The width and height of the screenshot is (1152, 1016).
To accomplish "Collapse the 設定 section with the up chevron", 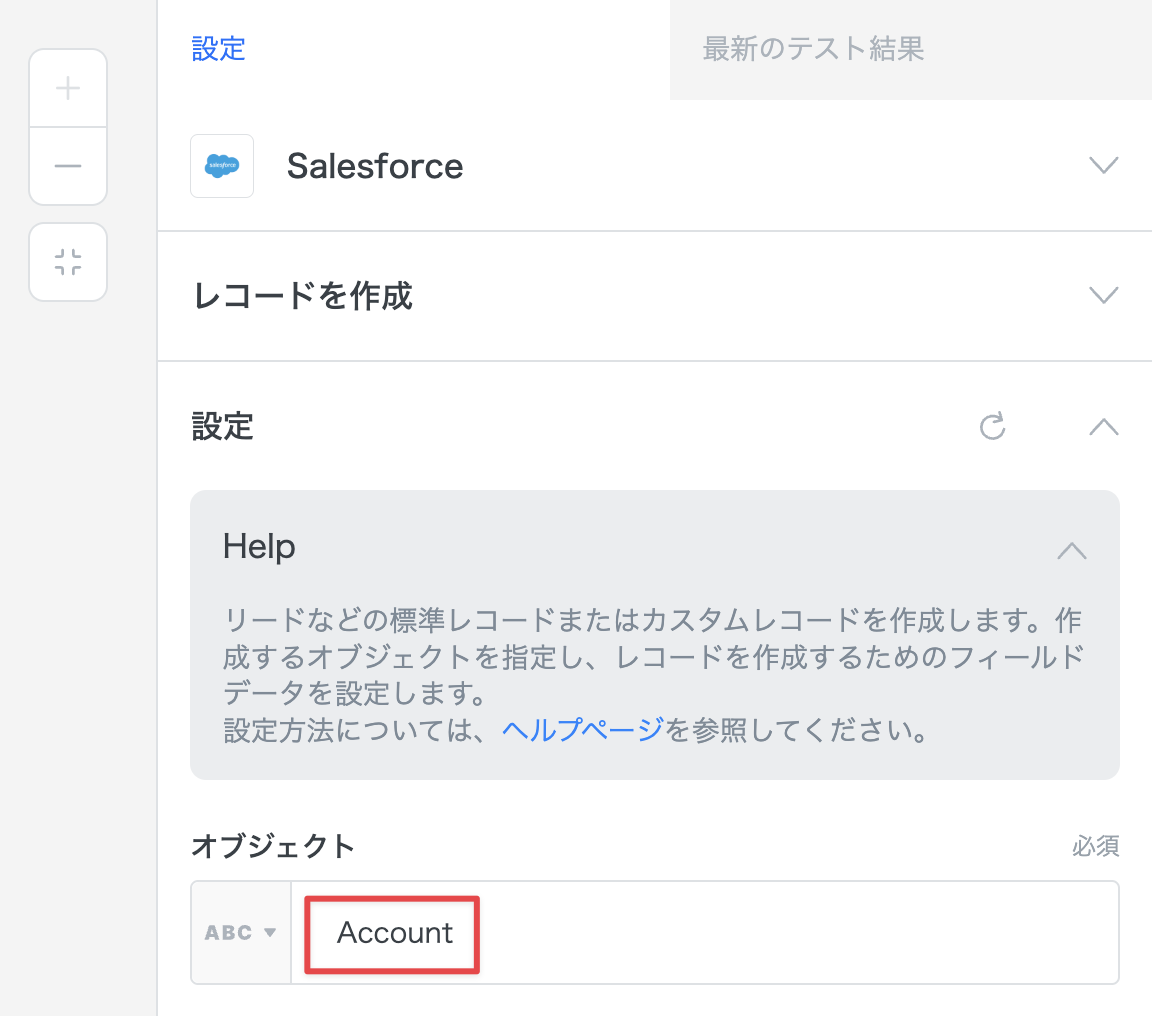I will tap(1103, 427).
